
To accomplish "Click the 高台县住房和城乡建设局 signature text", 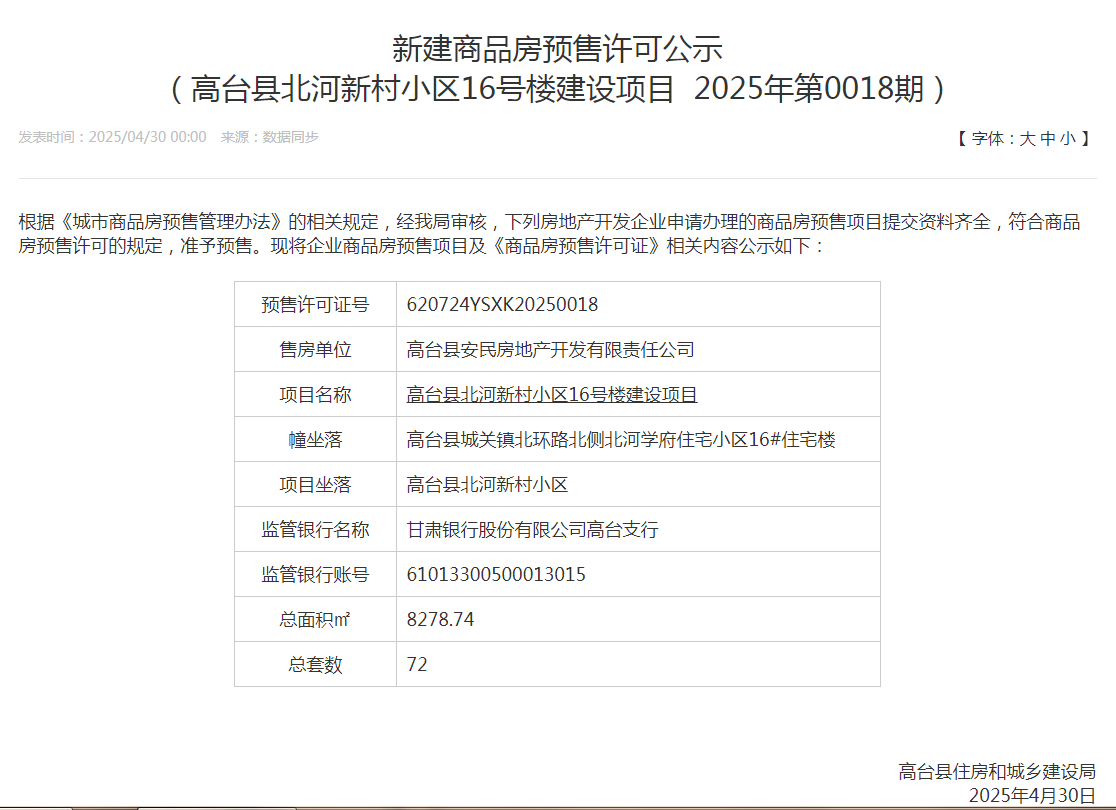I will [996, 771].
